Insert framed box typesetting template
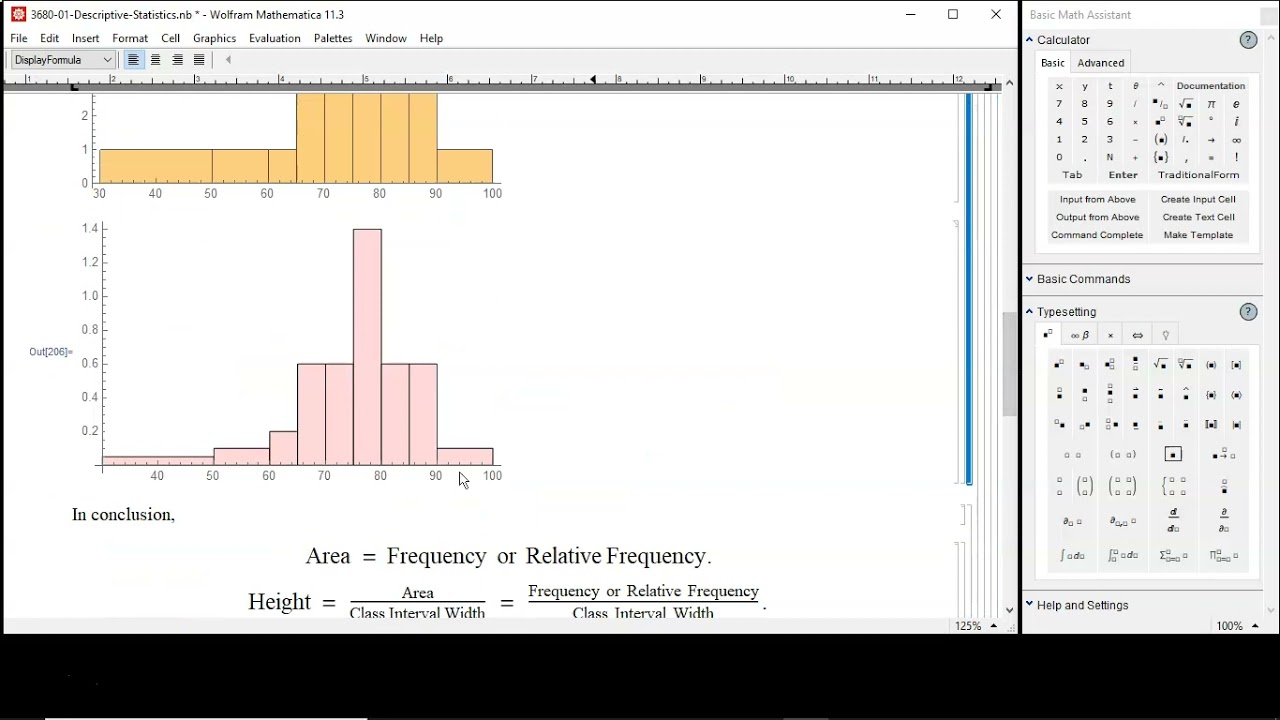The width and height of the screenshot is (1280, 720). (1174, 455)
